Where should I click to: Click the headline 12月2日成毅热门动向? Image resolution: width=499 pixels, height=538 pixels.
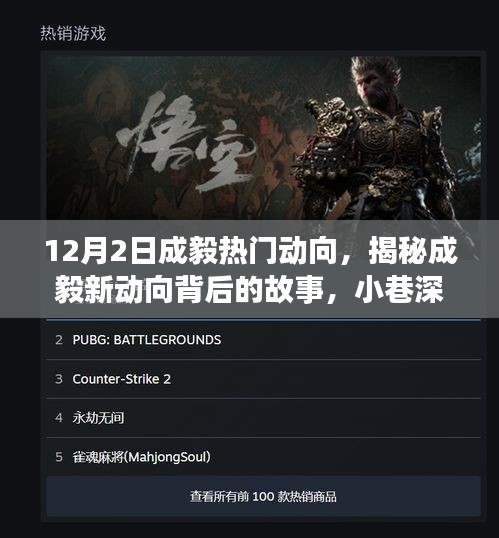[191, 251]
